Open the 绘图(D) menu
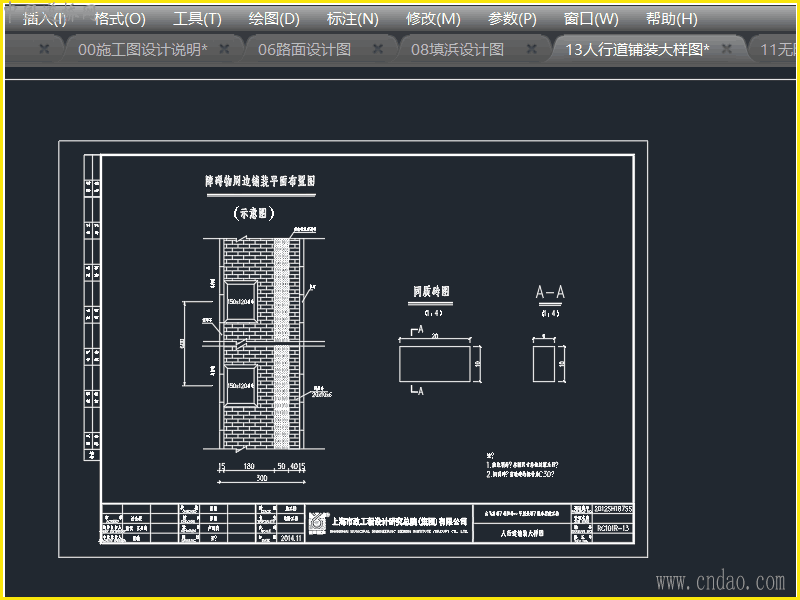This screenshot has height=600, width=800. 274,19
